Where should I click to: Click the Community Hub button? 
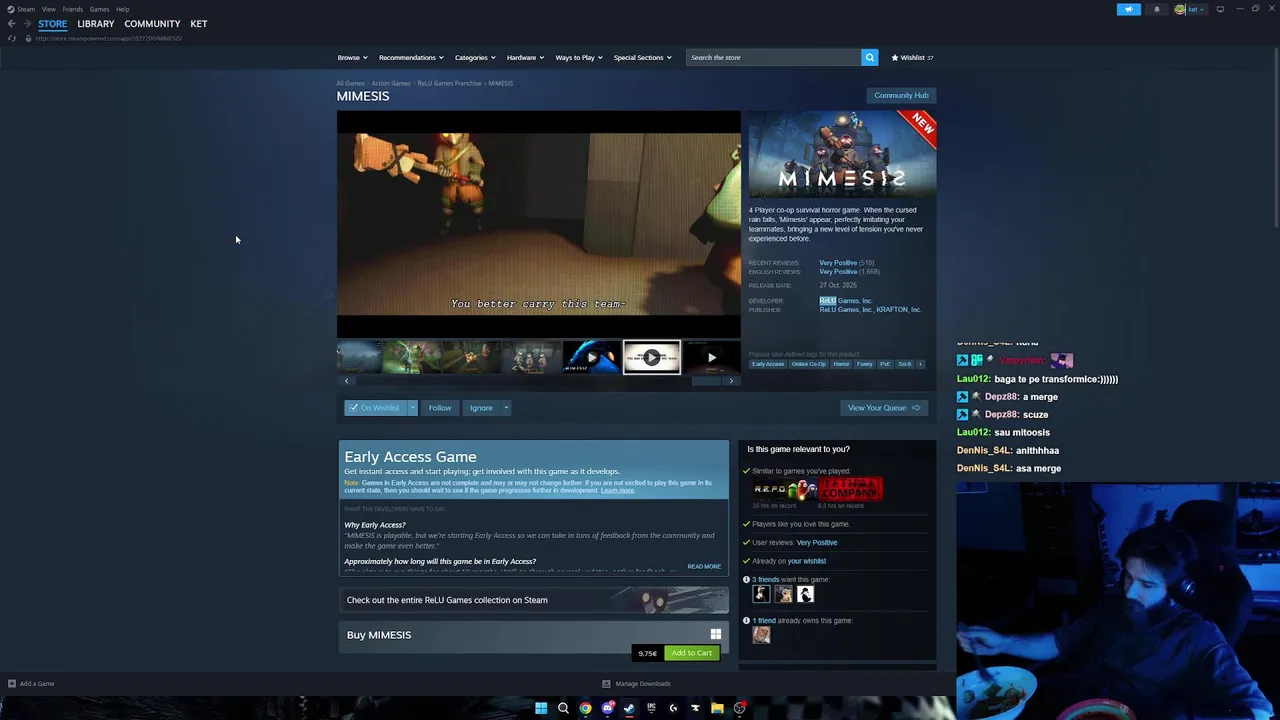[901, 95]
